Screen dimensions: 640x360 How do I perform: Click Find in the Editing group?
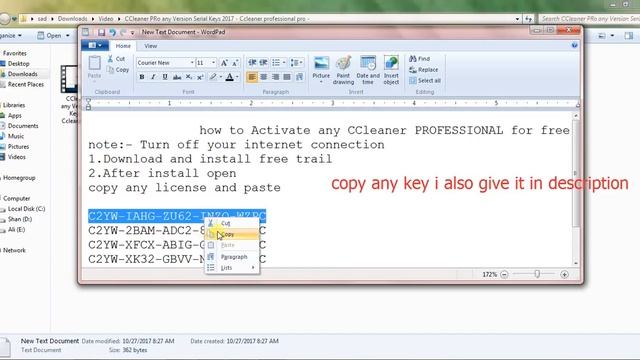pyautogui.click(x=420, y=59)
